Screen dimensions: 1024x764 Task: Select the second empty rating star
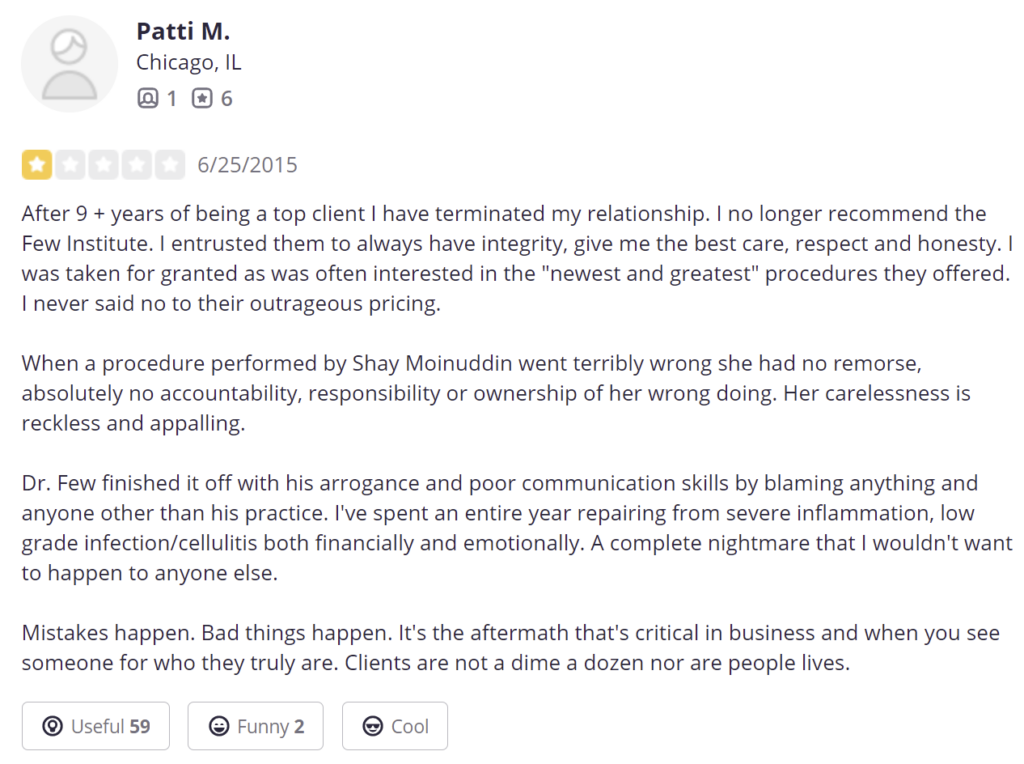[x=71, y=165]
